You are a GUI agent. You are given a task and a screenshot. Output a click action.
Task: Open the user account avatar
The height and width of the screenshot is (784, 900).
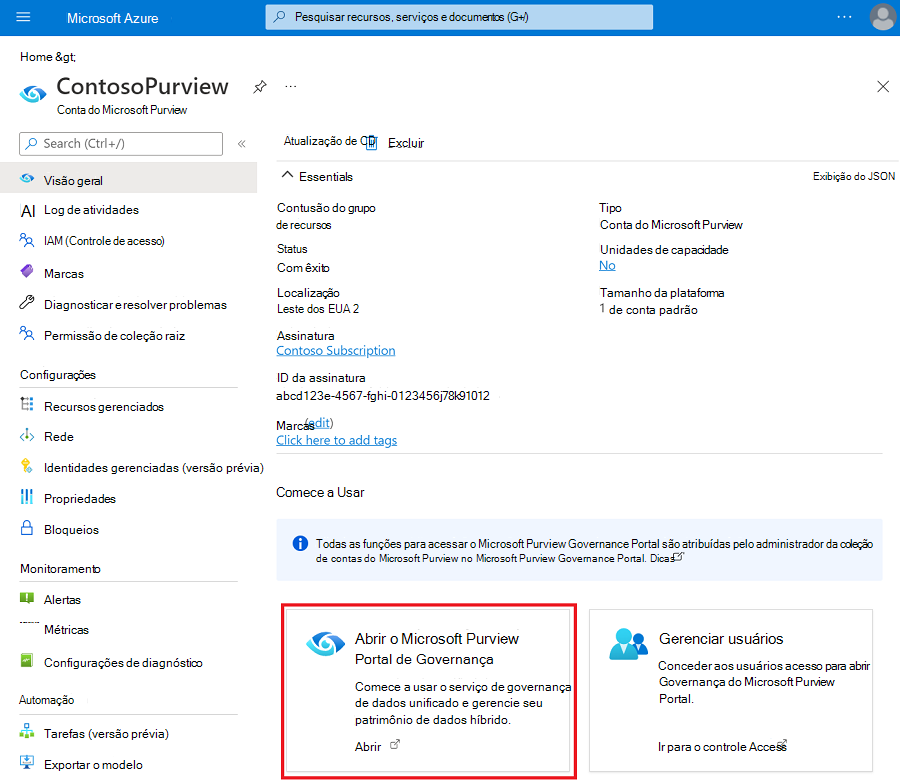(x=881, y=16)
